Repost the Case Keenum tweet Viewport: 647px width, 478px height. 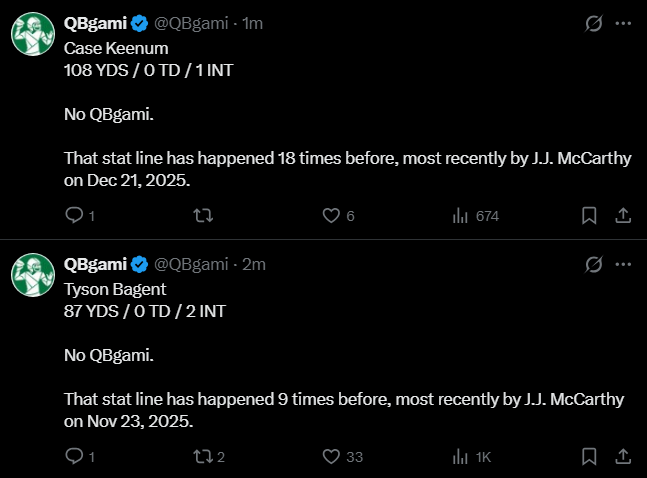(x=203, y=215)
